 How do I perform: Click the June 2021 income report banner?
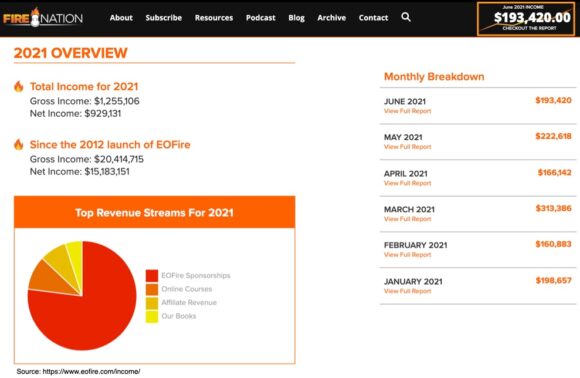(526, 19)
